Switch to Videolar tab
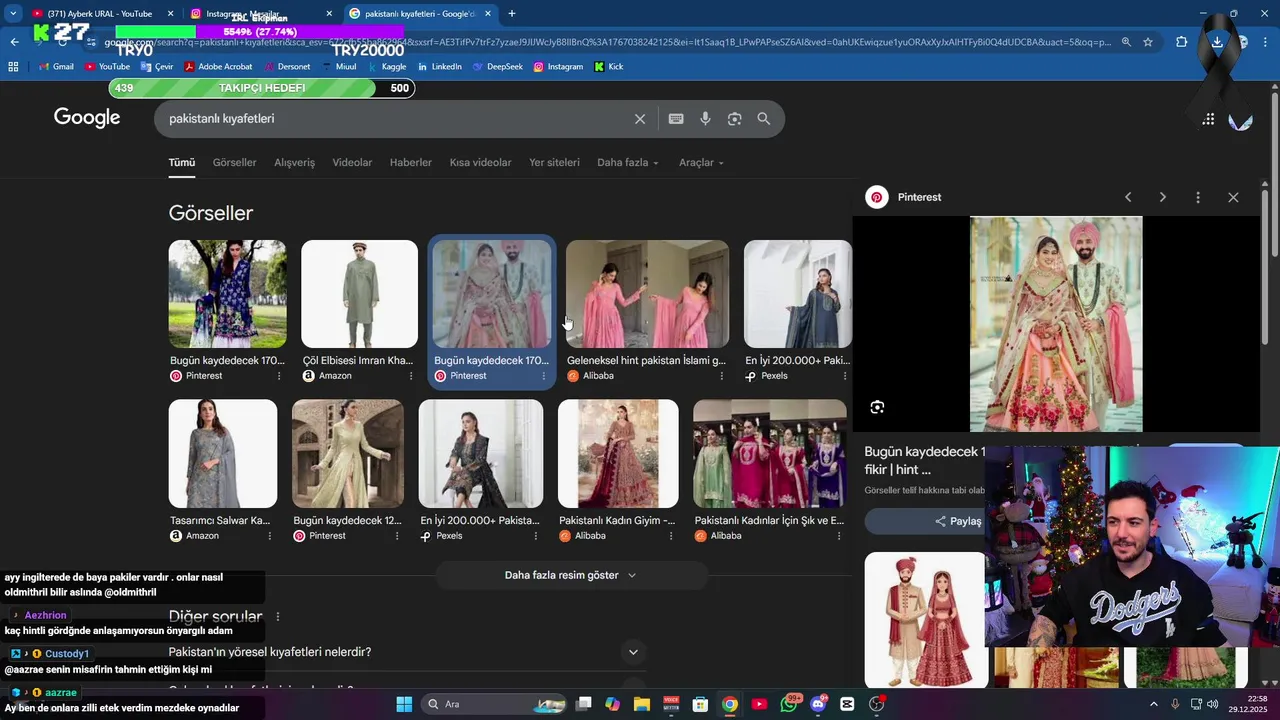Image resolution: width=1280 pixels, height=720 pixels. pos(352,162)
